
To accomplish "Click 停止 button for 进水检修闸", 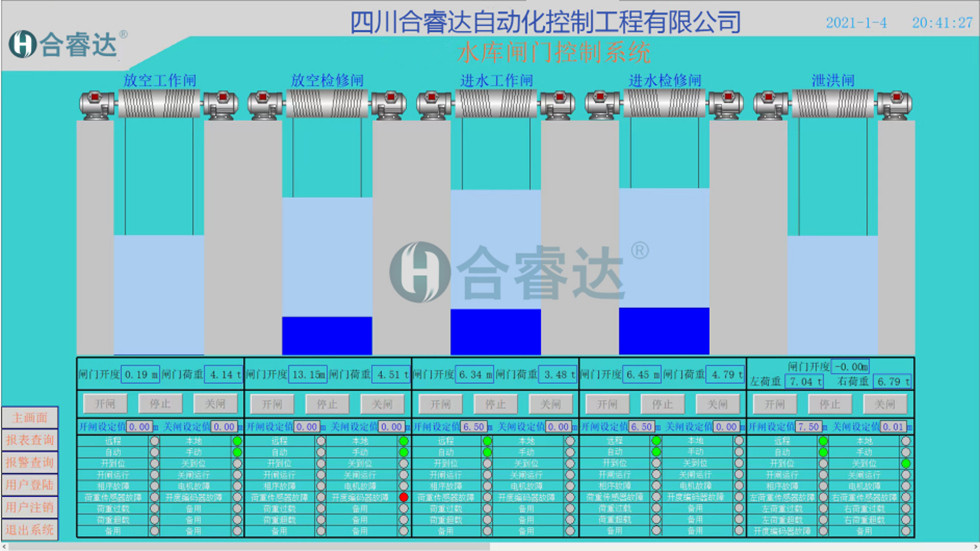I will click(x=662, y=404).
